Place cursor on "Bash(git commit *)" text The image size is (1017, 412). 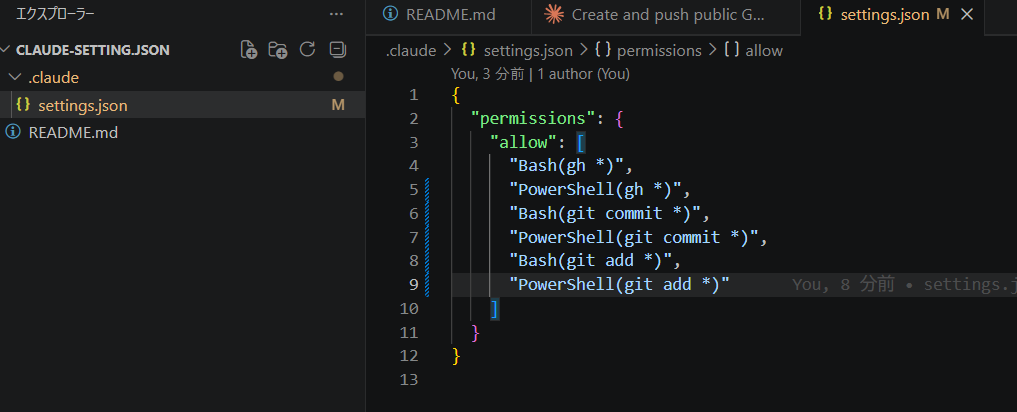tap(604, 213)
